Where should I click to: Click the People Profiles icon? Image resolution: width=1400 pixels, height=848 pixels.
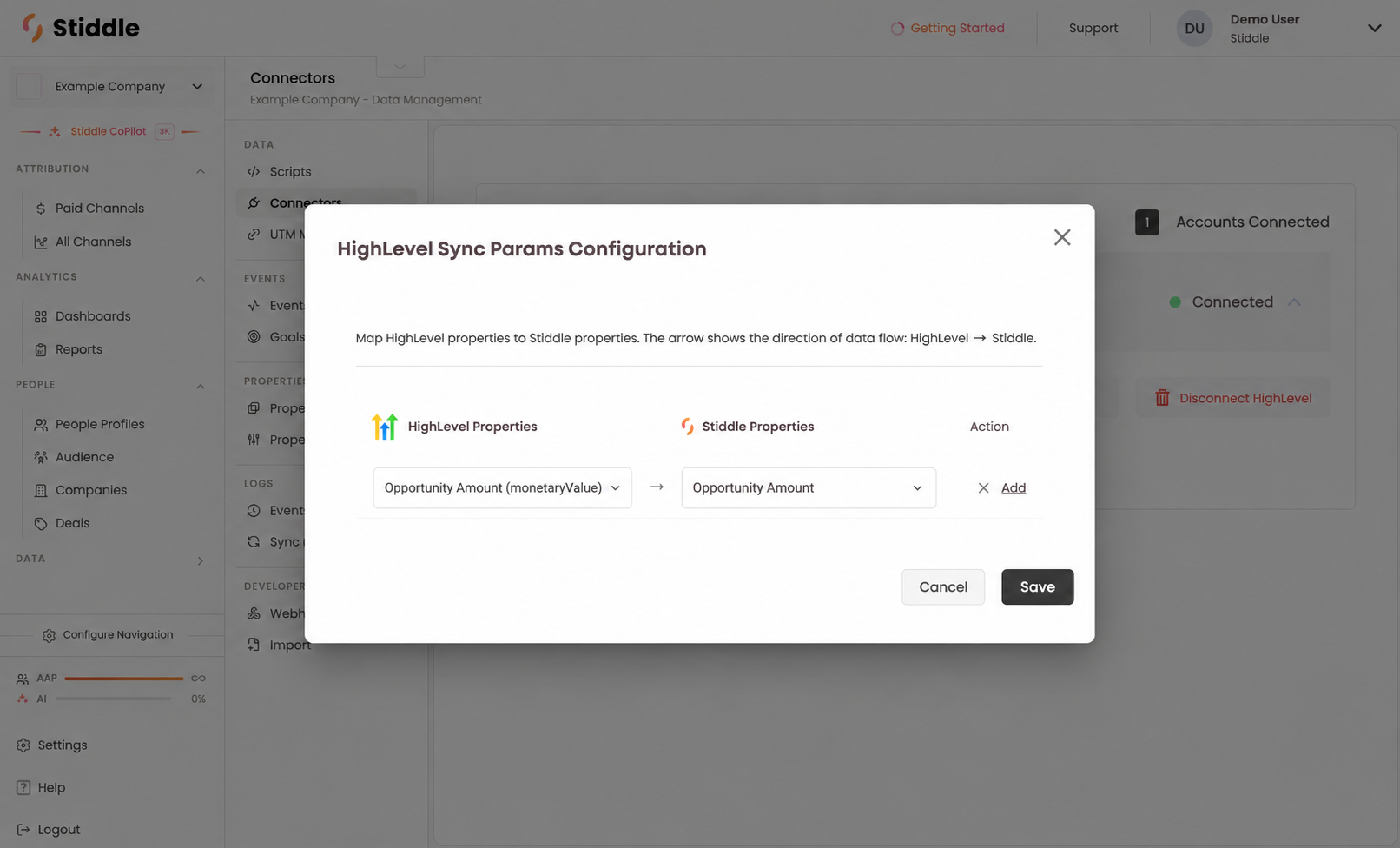[x=41, y=425]
